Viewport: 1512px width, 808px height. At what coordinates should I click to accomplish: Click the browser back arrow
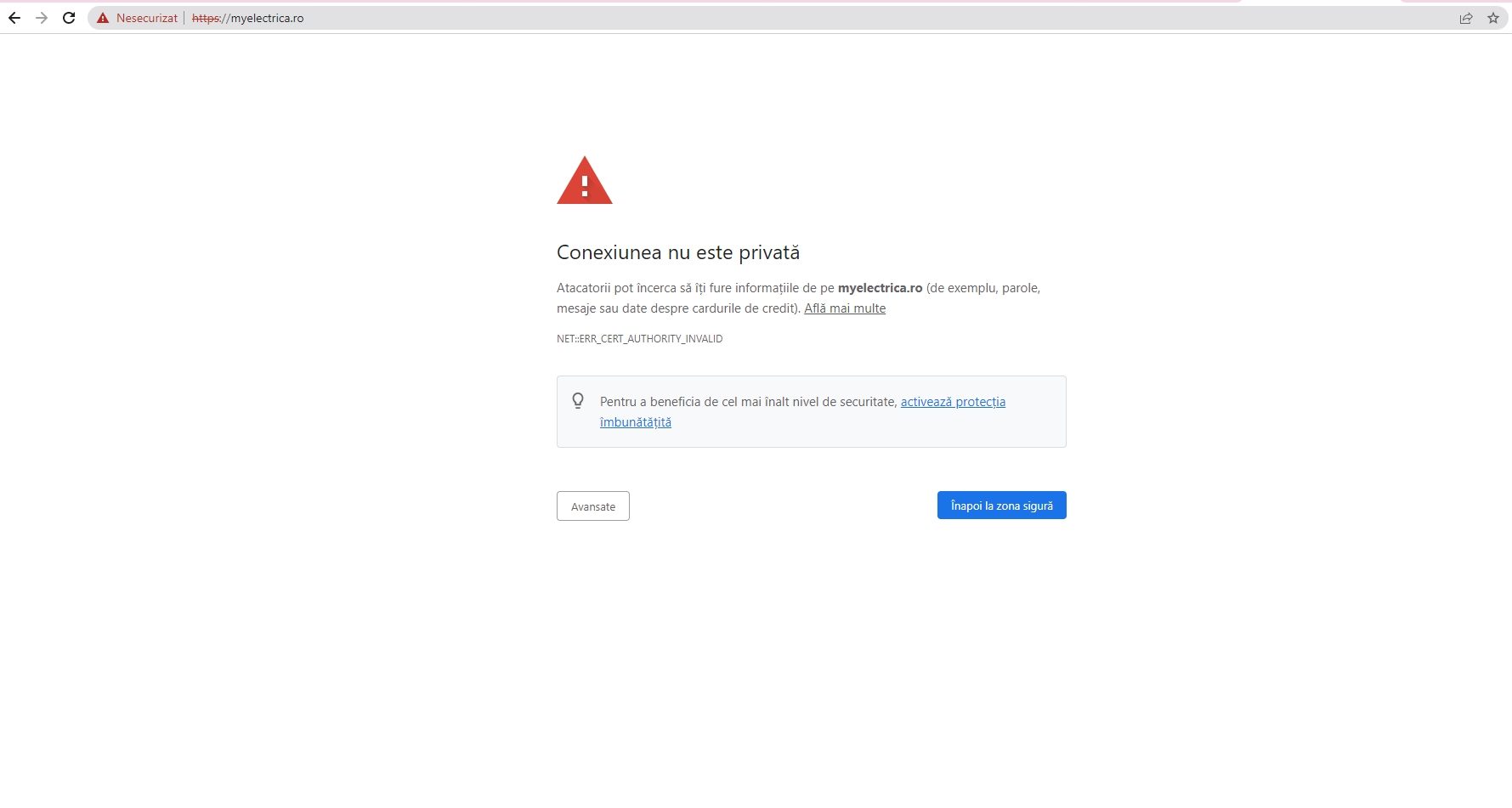click(14, 18)
